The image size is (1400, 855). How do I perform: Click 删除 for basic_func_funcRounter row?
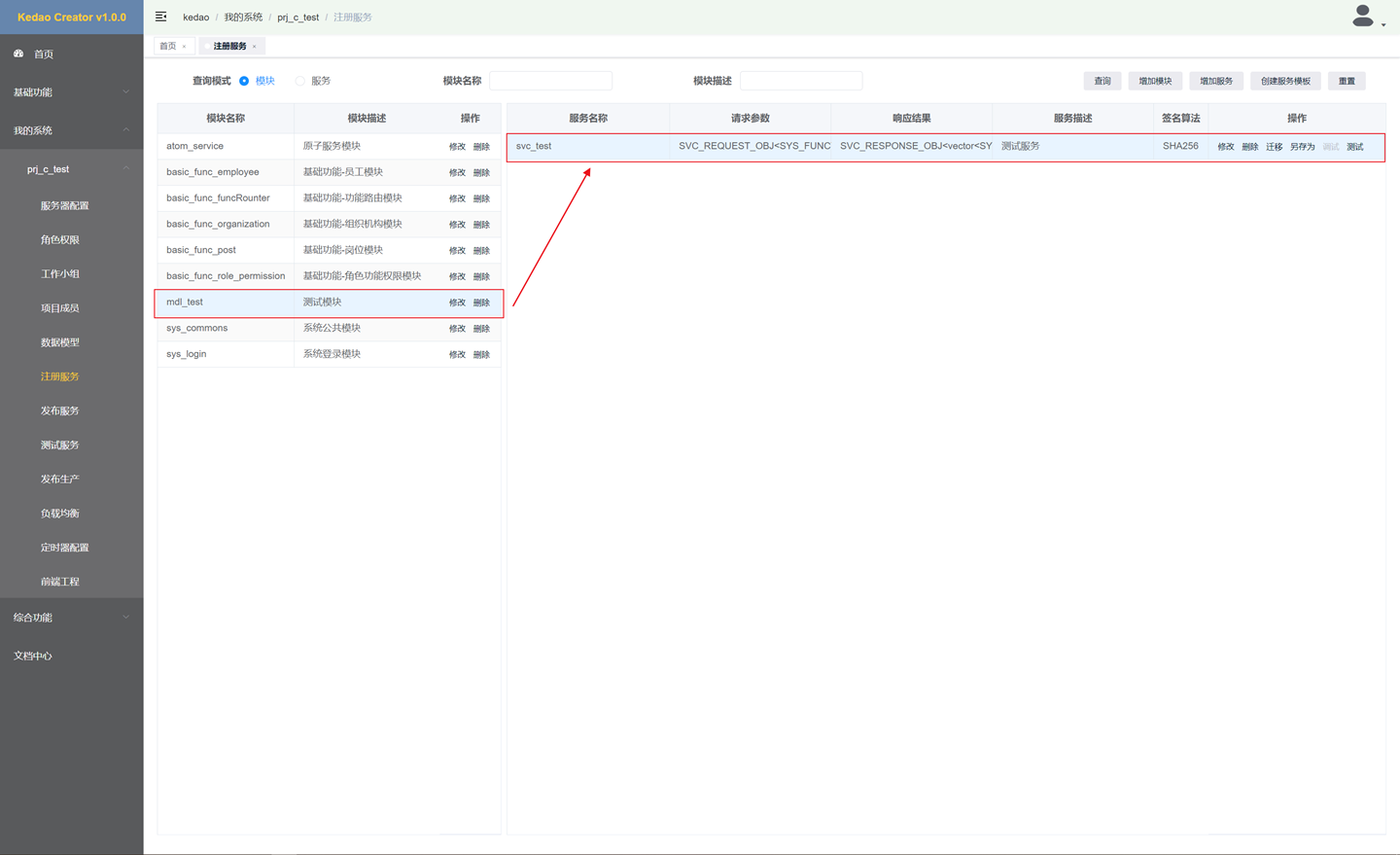pos(481,198)
